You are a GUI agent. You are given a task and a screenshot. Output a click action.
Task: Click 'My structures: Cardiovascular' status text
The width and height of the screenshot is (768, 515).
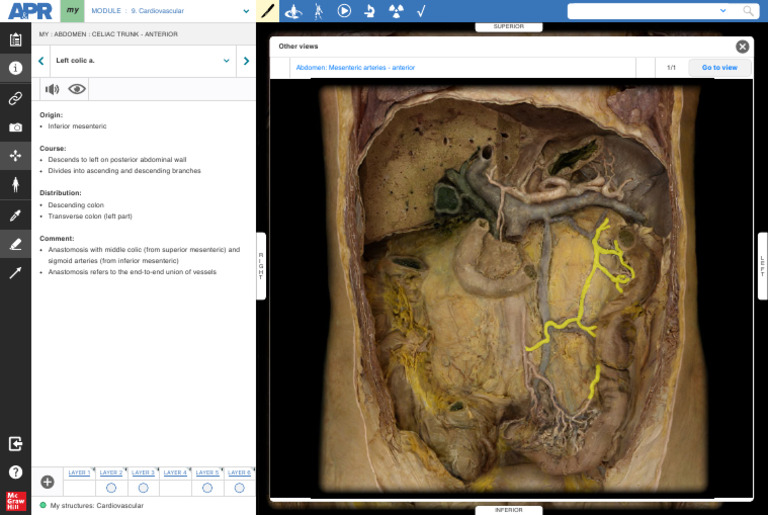pos(96,505)
